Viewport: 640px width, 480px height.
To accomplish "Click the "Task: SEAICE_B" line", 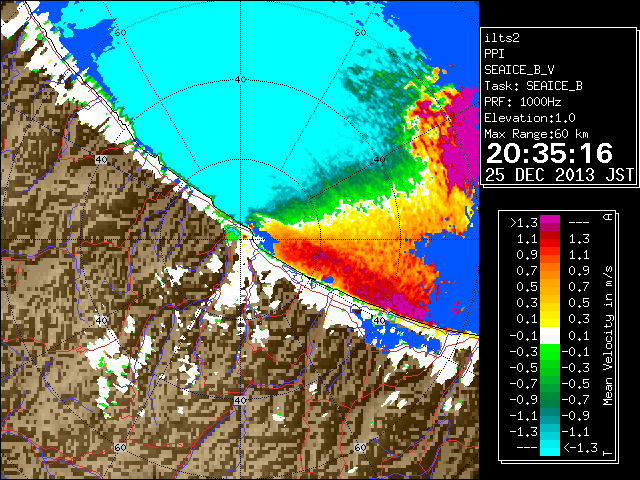I will point(533,86).
